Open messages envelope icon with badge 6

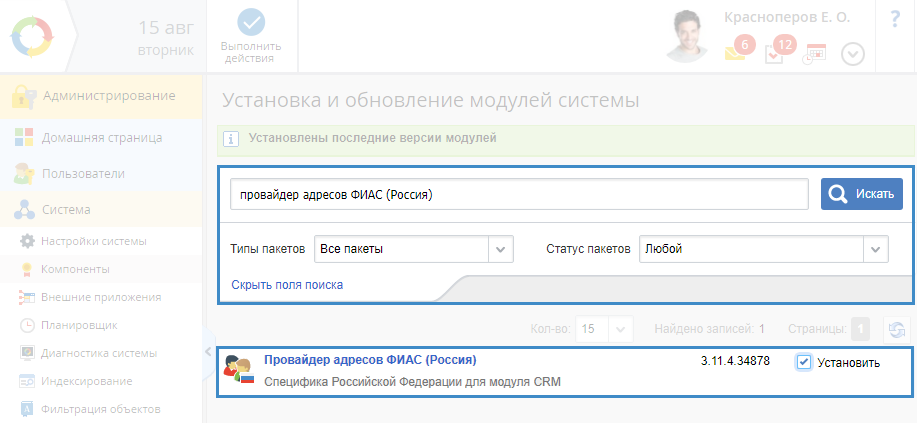click(x=737, y=53)
